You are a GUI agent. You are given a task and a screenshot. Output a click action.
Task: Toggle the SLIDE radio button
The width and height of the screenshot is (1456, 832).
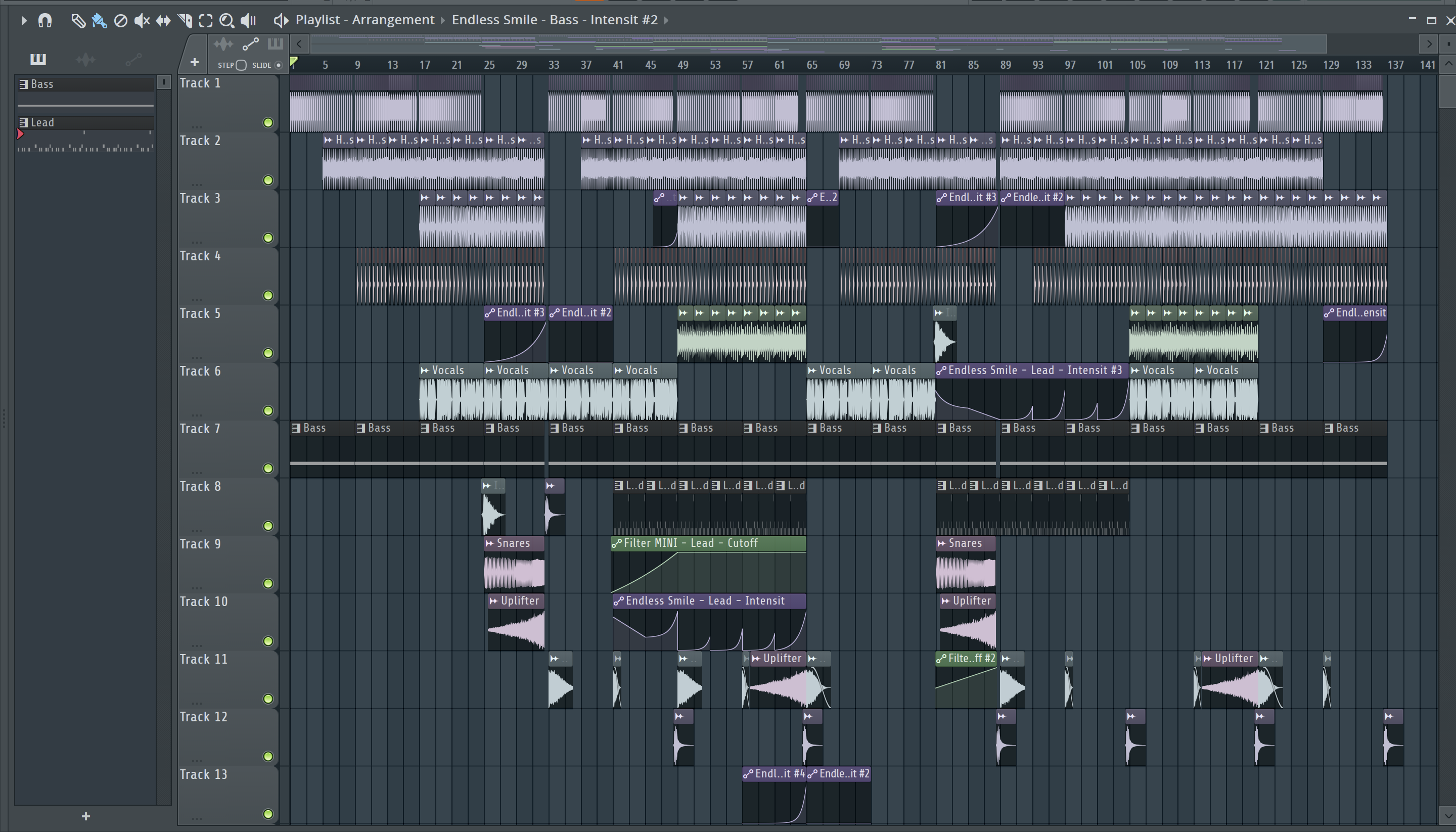click(279, 65)
